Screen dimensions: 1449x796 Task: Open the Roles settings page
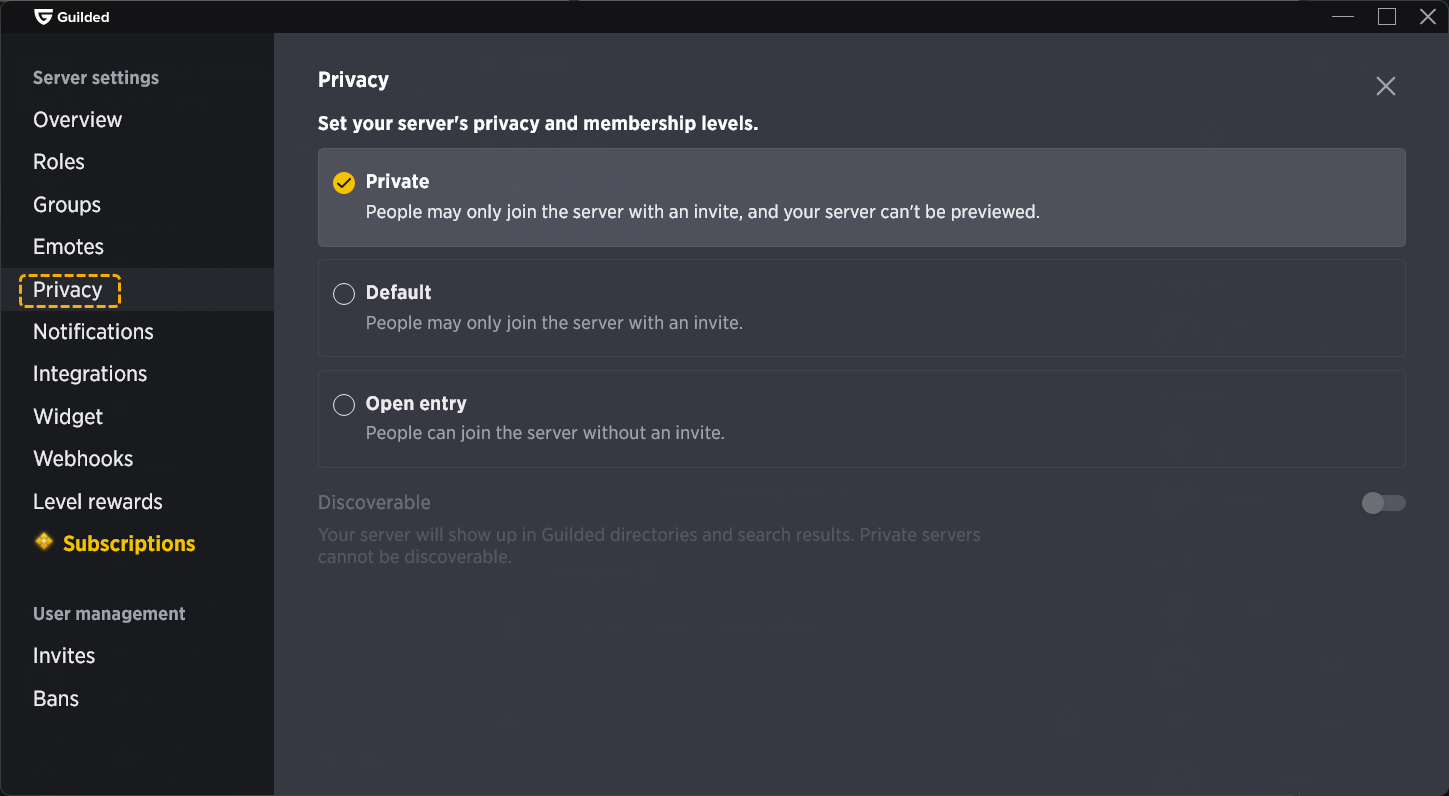point(59,162)
